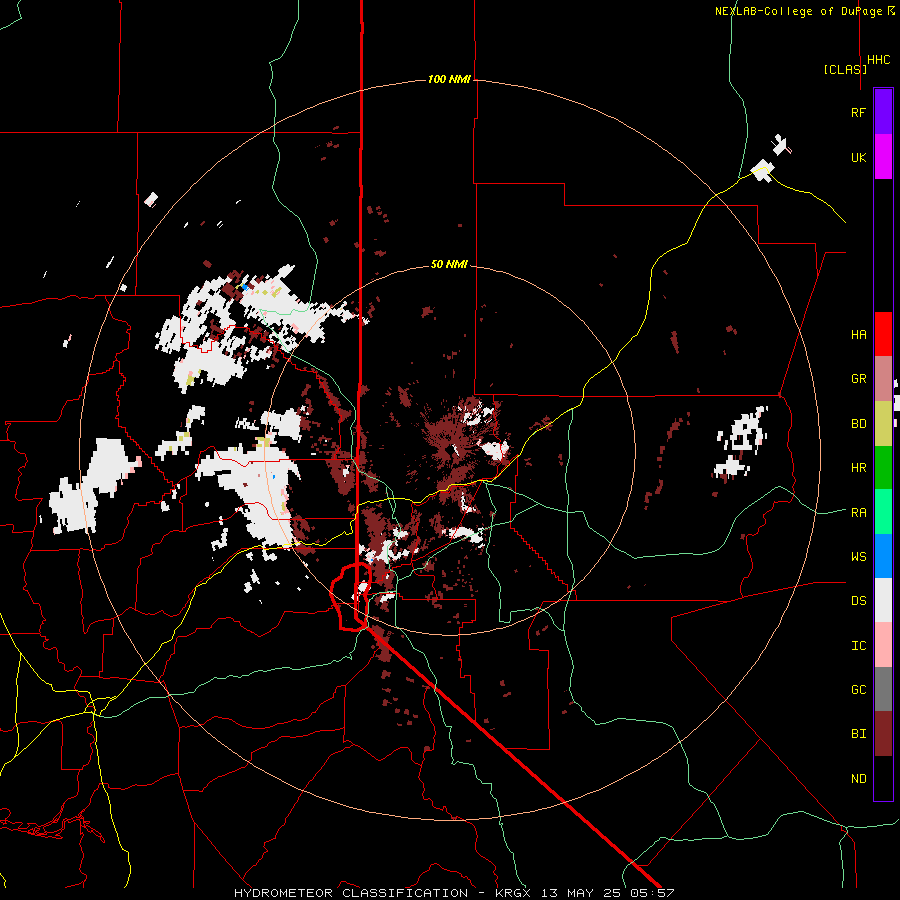
Task: Click the WS legend label
Action: [x=858, y=556]
